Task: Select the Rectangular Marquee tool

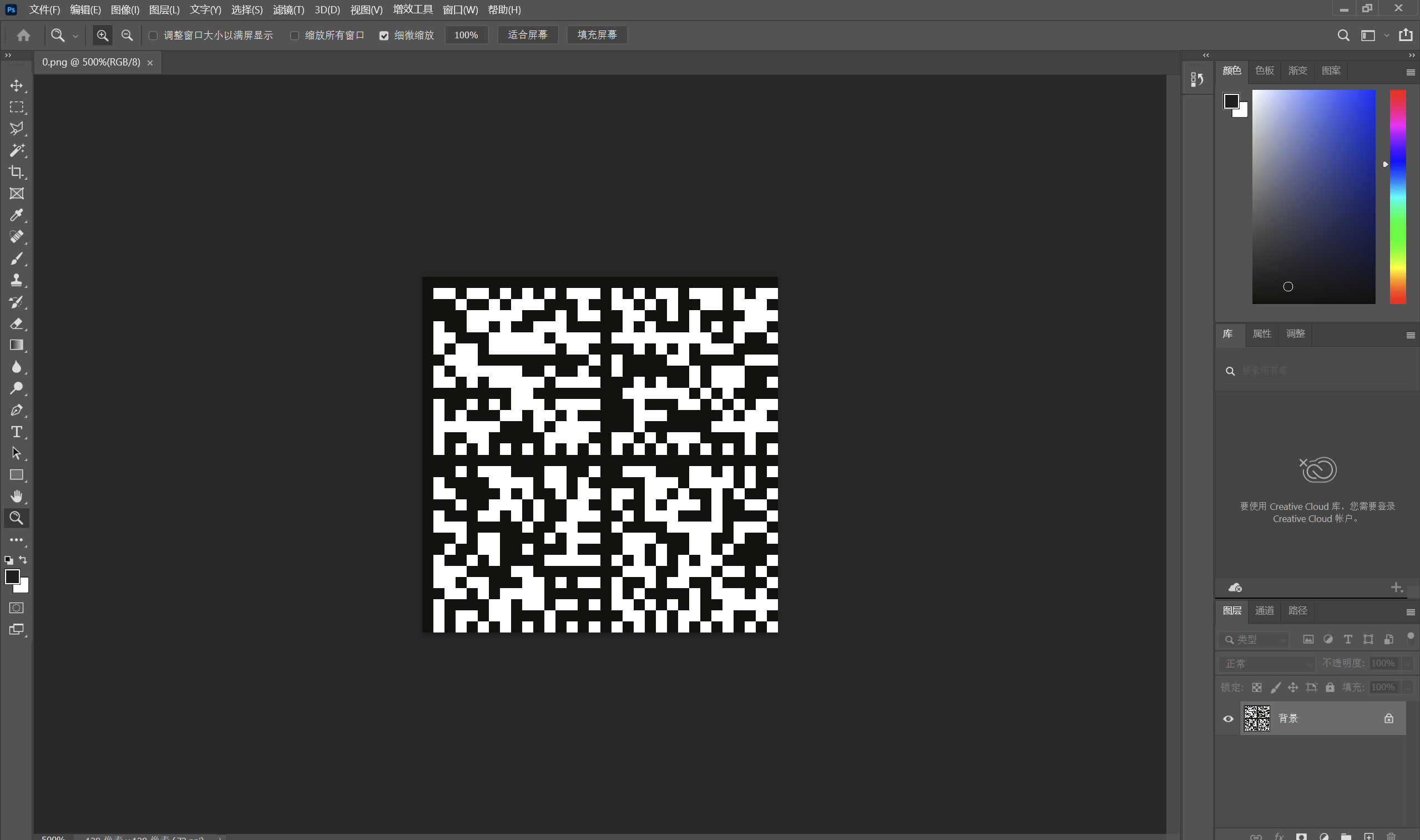Action: point(17,107)
